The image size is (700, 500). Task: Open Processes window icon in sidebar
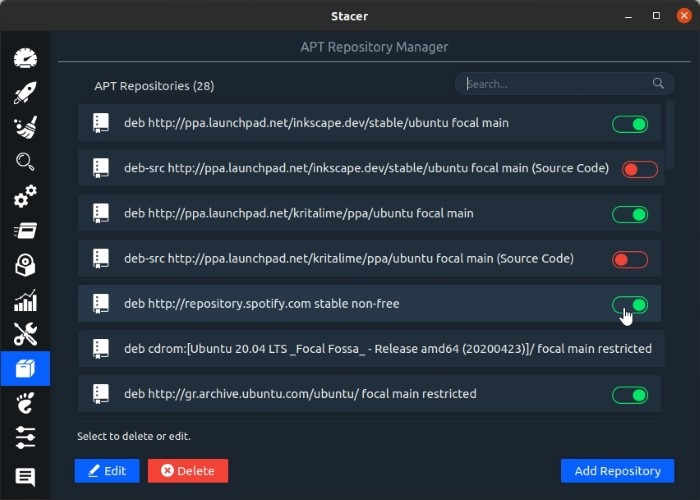[x=25, y=231]
